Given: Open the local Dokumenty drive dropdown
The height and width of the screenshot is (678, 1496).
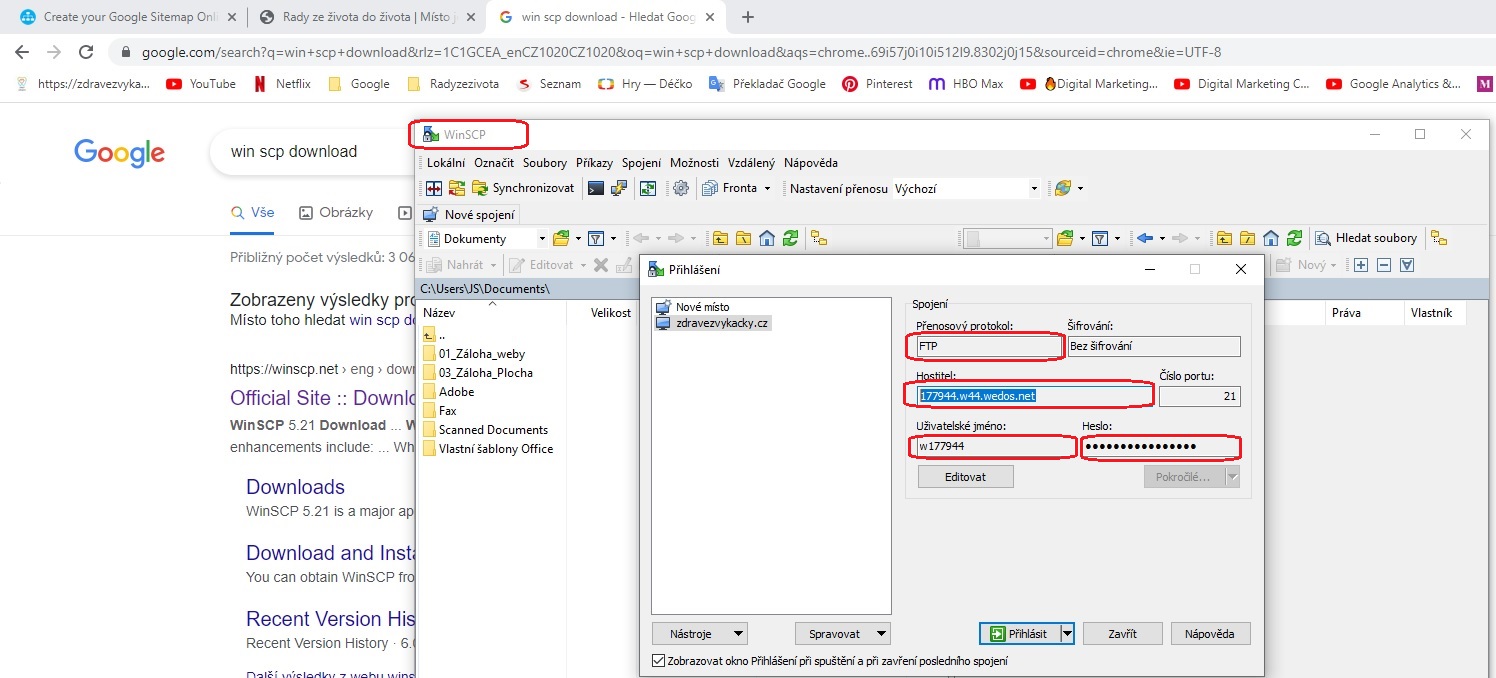Looking at the screenshot, I should [x=486, y=238].
